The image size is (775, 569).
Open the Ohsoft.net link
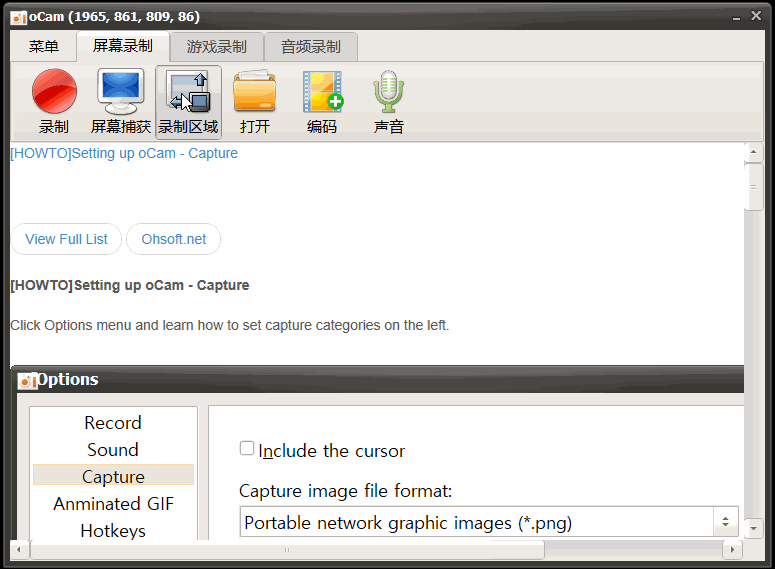173,239
